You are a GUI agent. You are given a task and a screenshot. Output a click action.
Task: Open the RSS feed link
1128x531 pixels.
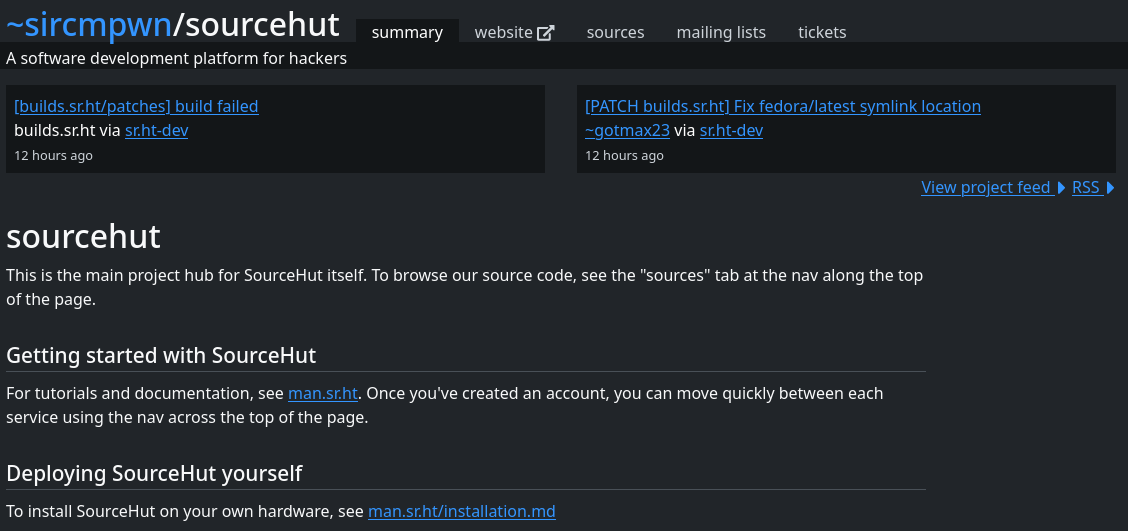(x=1085, y=187)
